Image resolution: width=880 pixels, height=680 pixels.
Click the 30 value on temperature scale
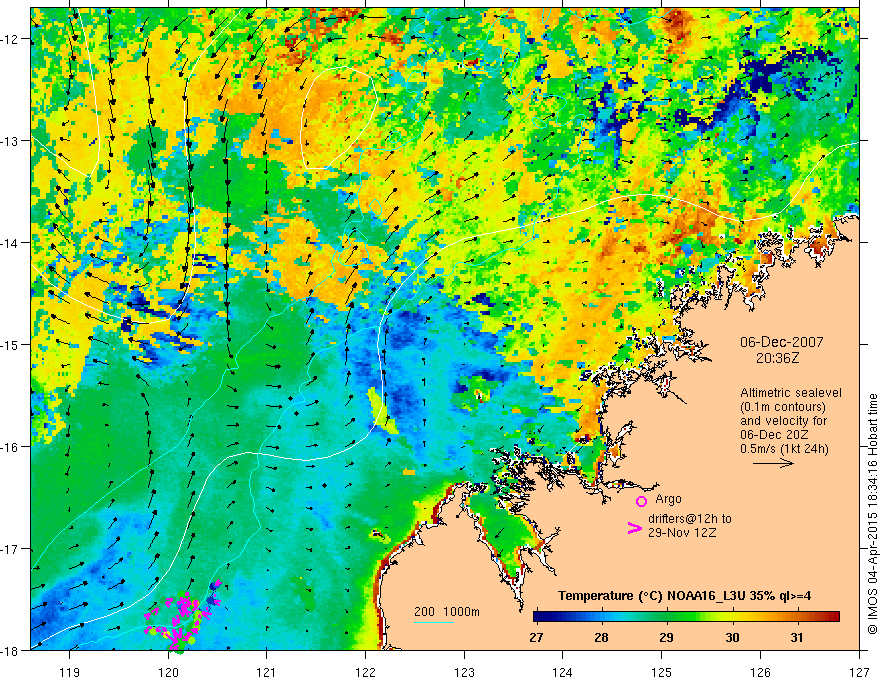(x=732, y=637)
